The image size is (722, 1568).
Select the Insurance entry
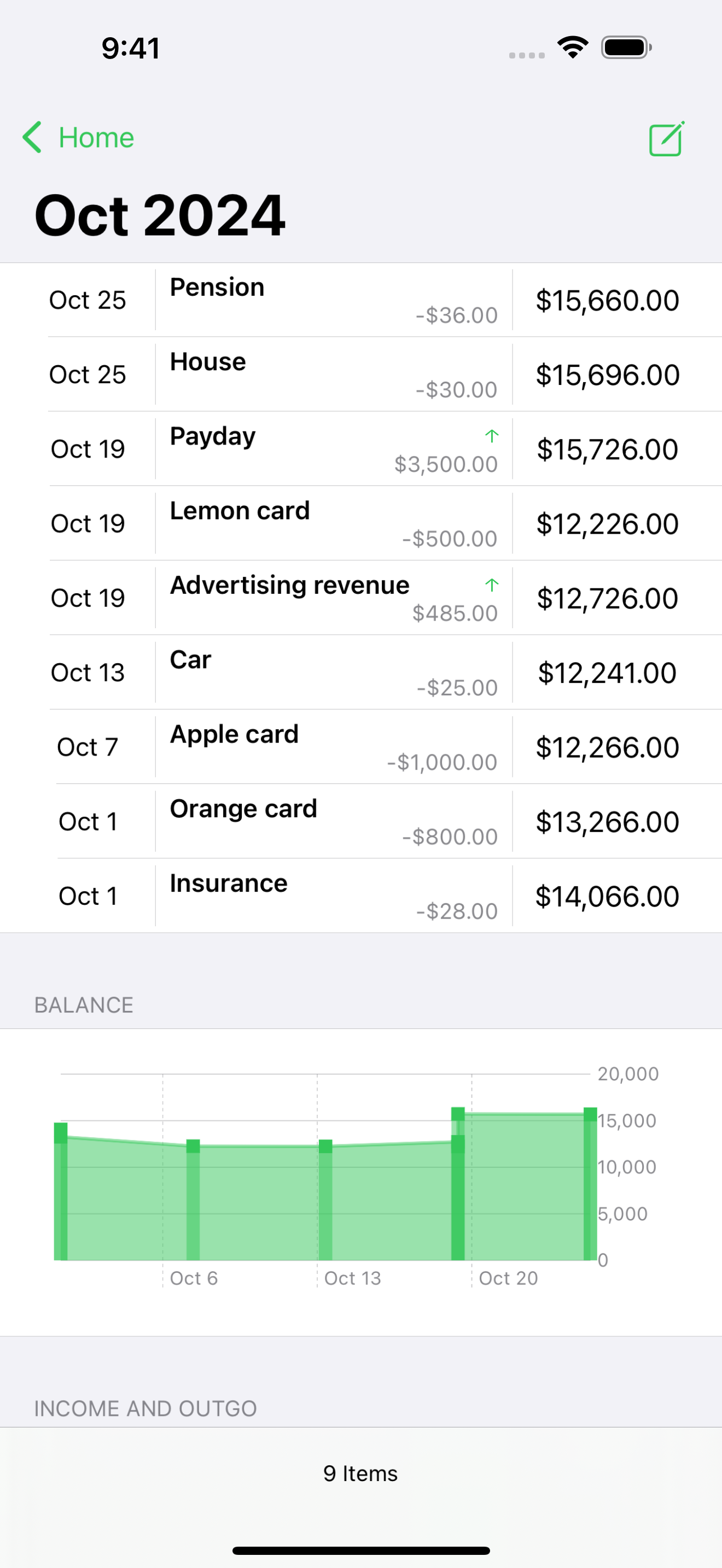[333, 896]
